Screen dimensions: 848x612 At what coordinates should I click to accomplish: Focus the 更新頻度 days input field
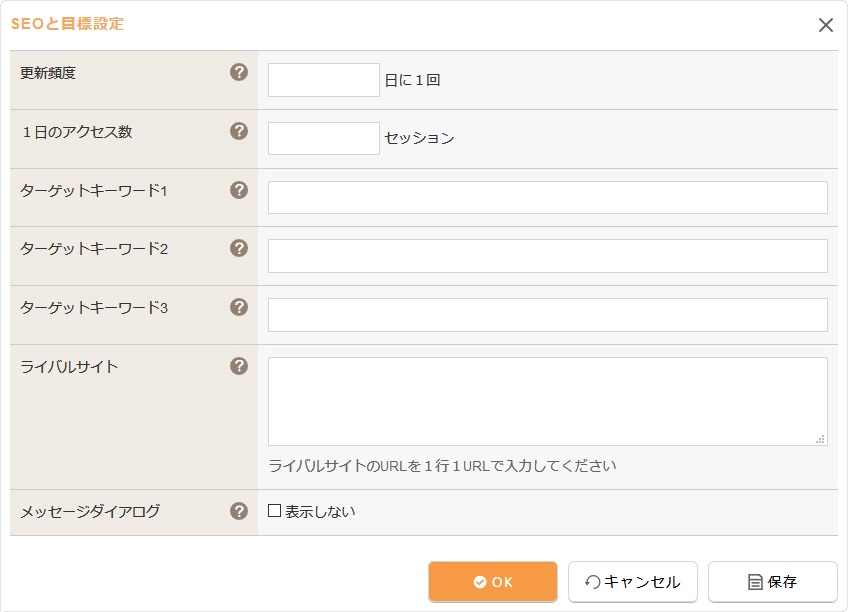tap(323, 80)
